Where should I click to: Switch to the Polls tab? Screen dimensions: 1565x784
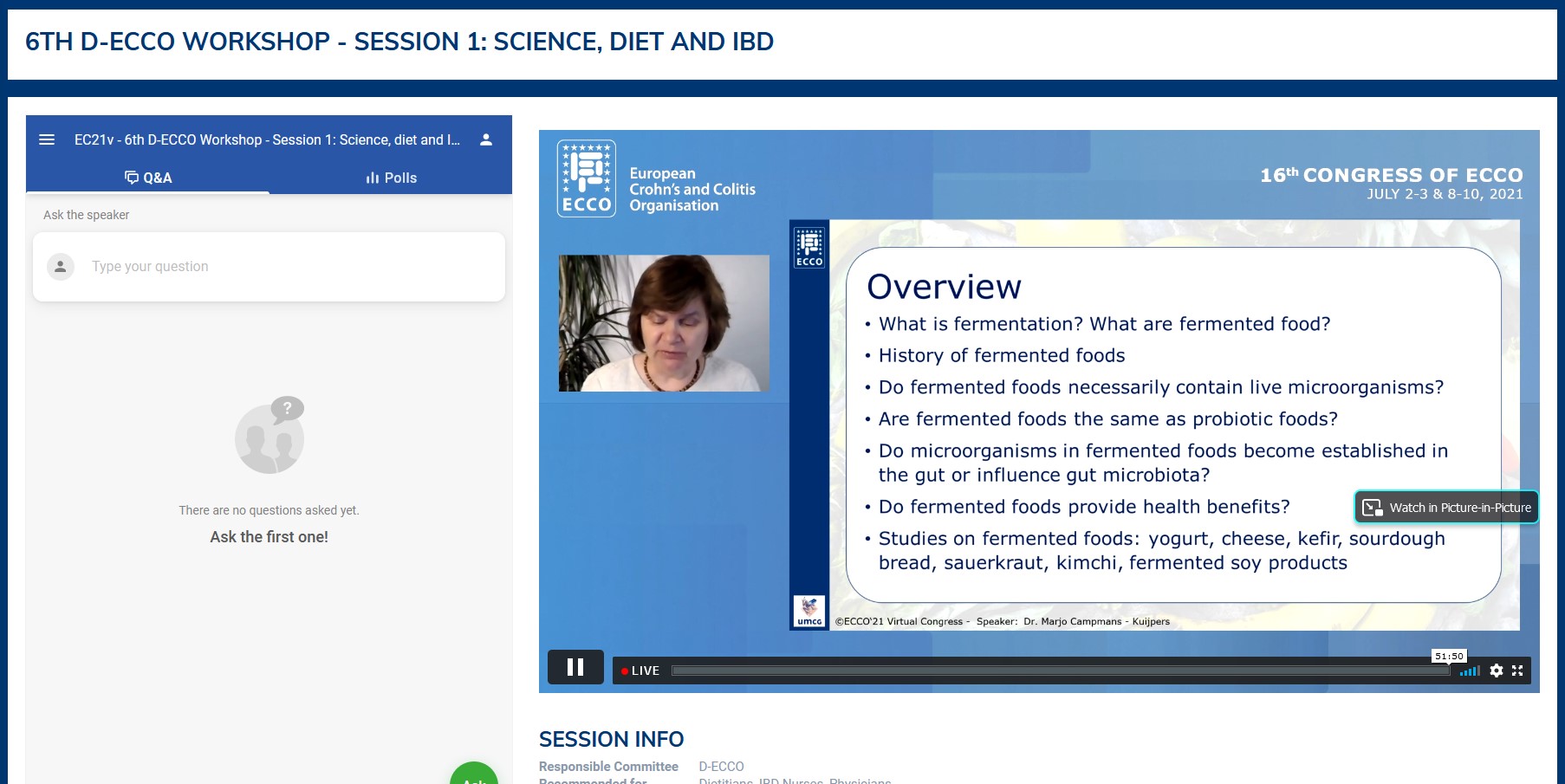(391, 178)
